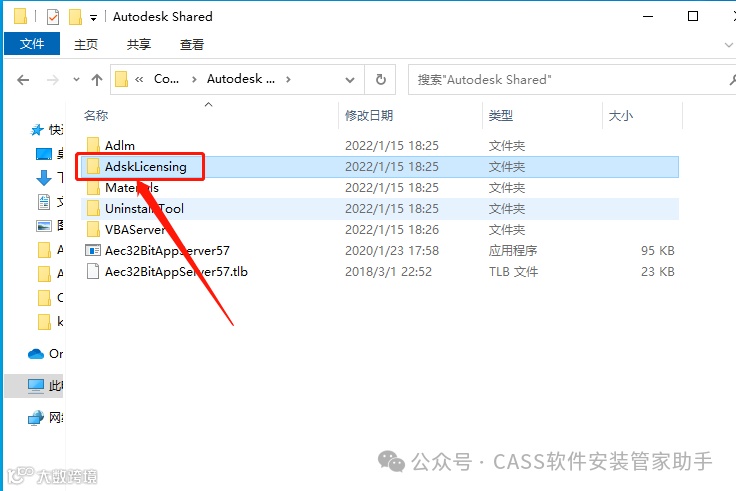This screenshot has height=491, width=736.
Task: Open Pictures icon in sidebar
Action: click(x=44, y=226)
